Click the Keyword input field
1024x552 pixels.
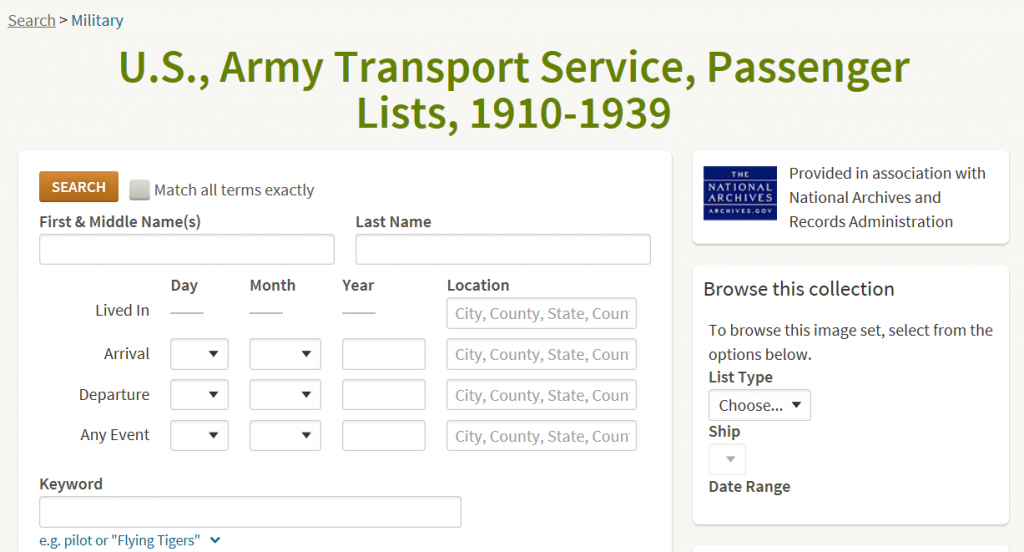pos(250,512)
